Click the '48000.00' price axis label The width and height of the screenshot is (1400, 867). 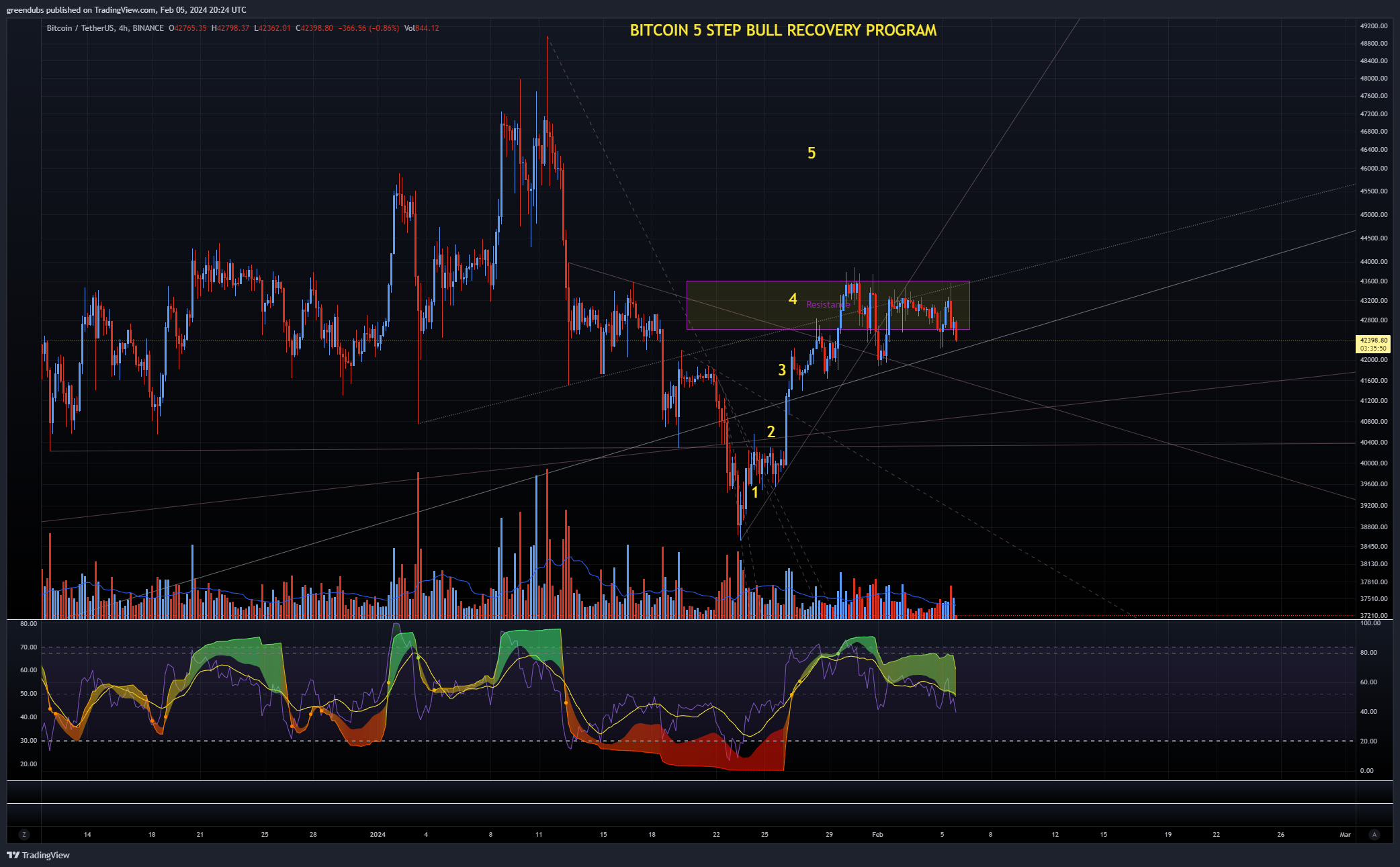(x=1374, y=78)
